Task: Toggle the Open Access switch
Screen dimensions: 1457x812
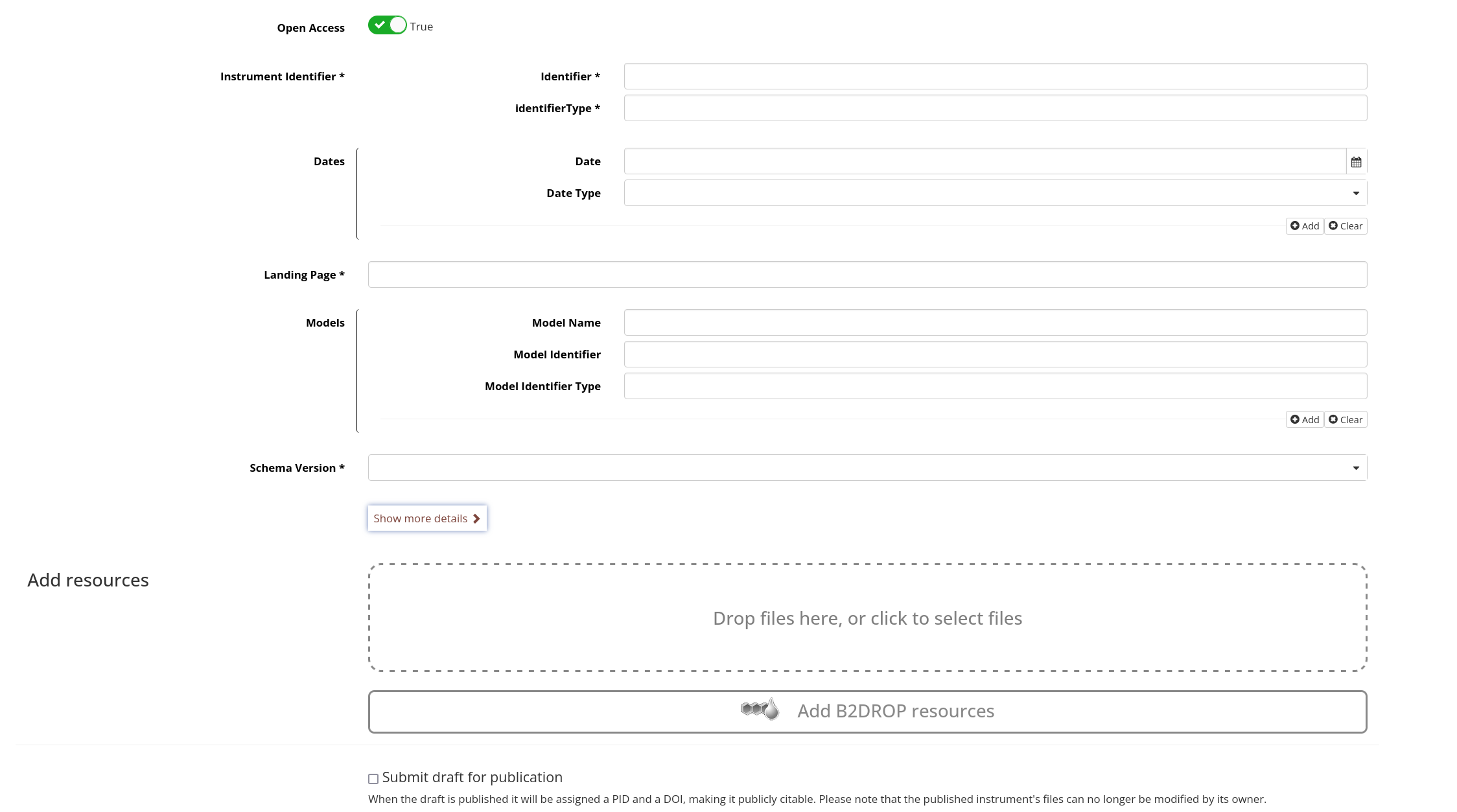Action: tap(387, 25)
